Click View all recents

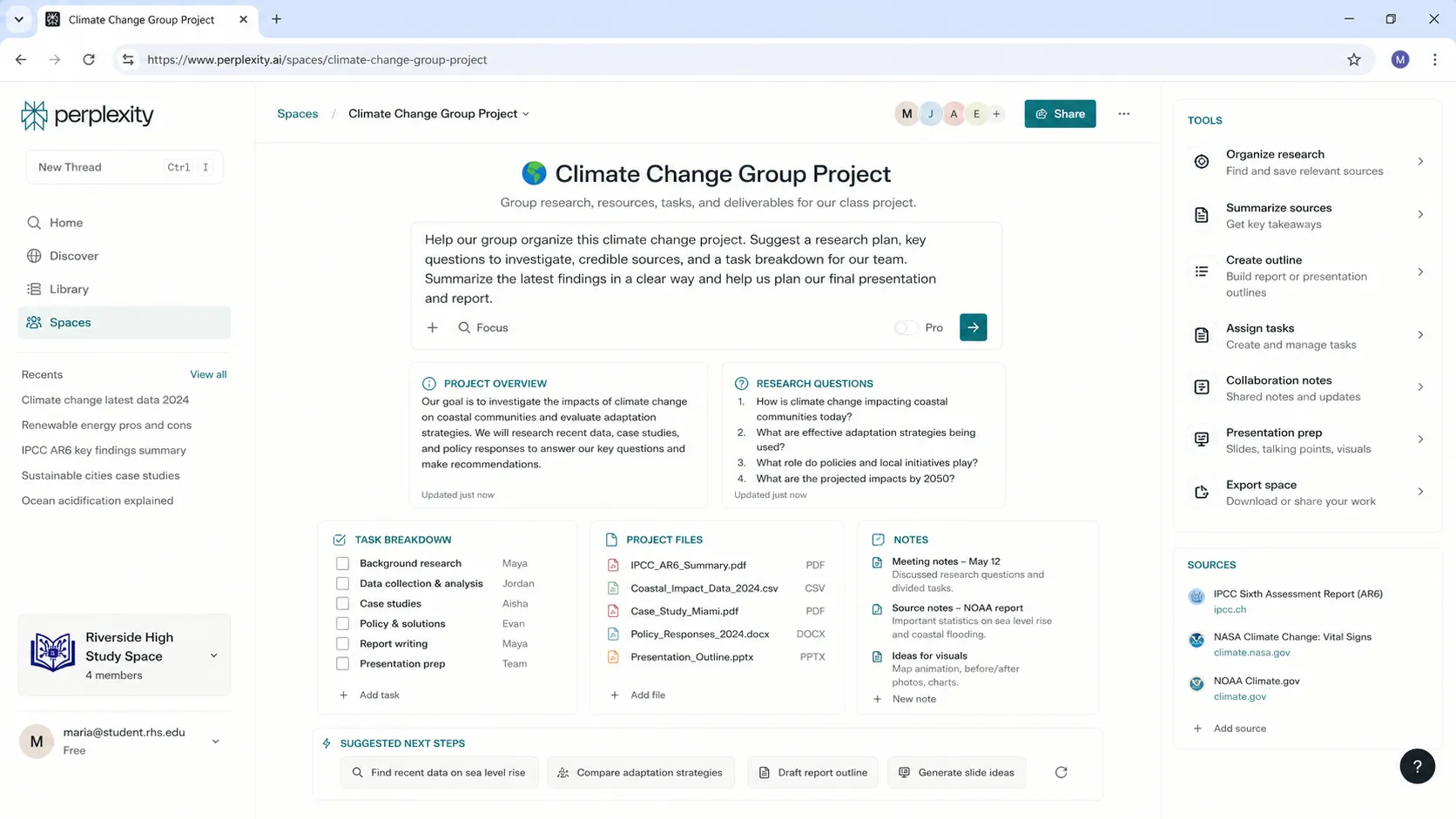click(208, 374)
